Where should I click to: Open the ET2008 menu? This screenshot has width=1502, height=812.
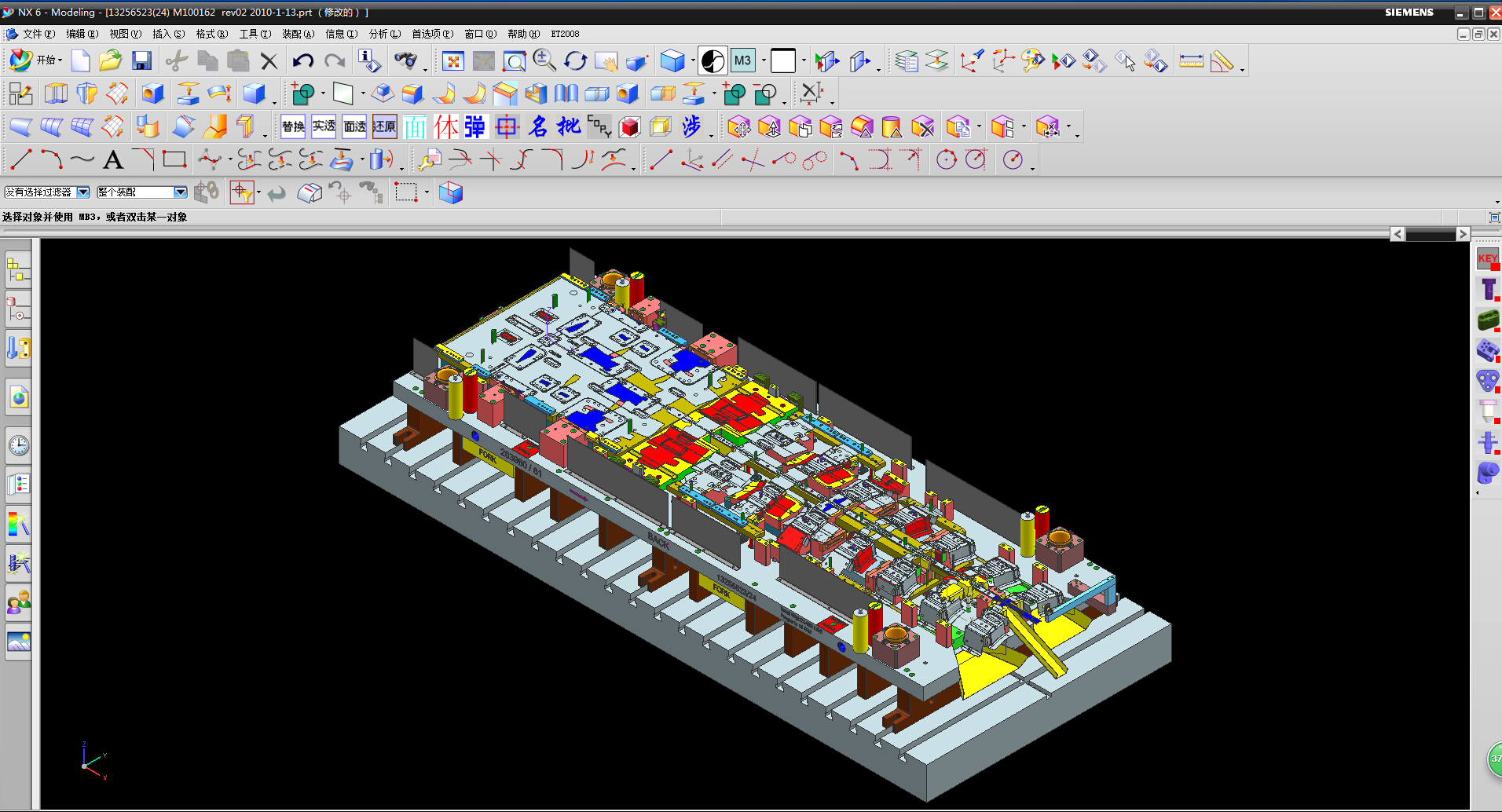click(565, 34)
